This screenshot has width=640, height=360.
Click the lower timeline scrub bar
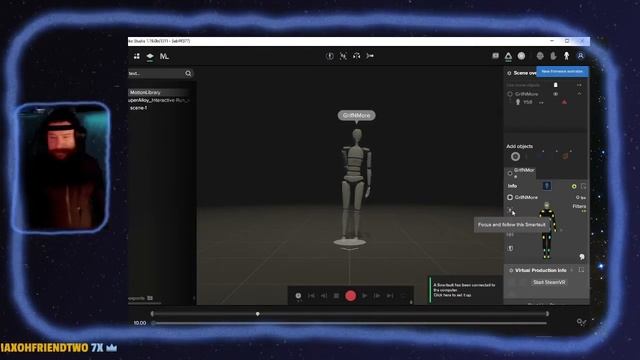350,323
